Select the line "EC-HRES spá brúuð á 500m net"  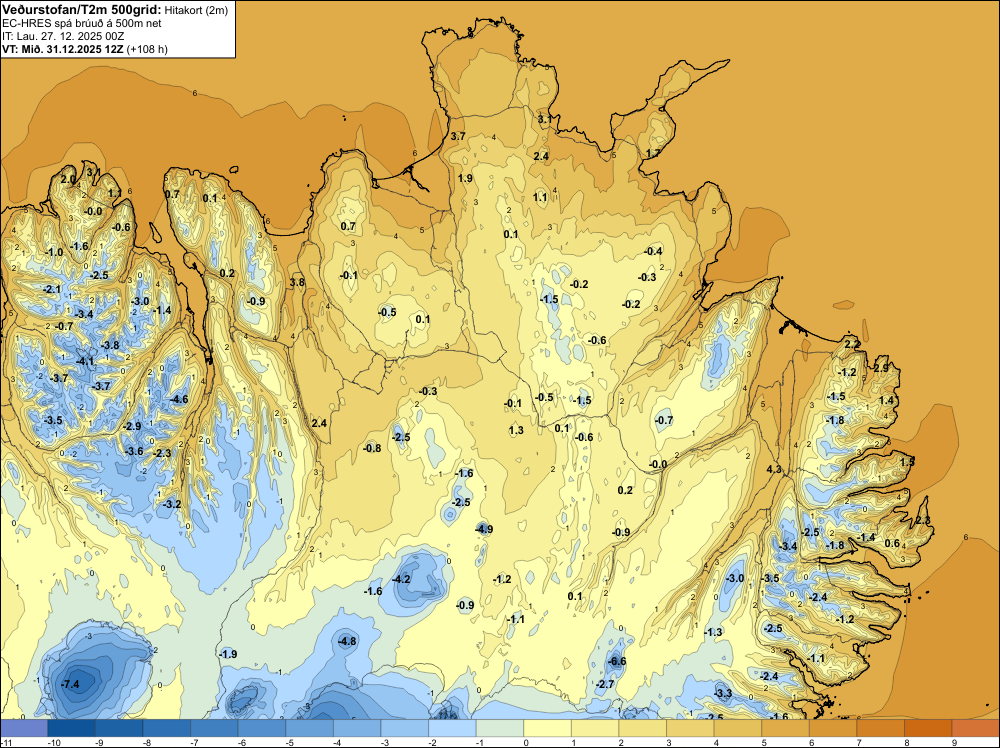click(x=82, y=23)
